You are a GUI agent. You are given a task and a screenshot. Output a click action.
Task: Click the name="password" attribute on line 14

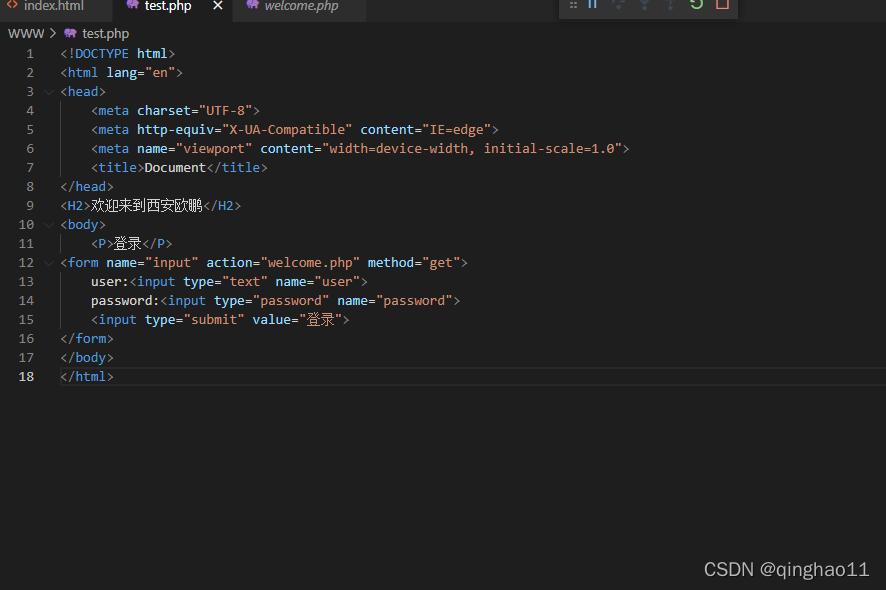[395, 301]
